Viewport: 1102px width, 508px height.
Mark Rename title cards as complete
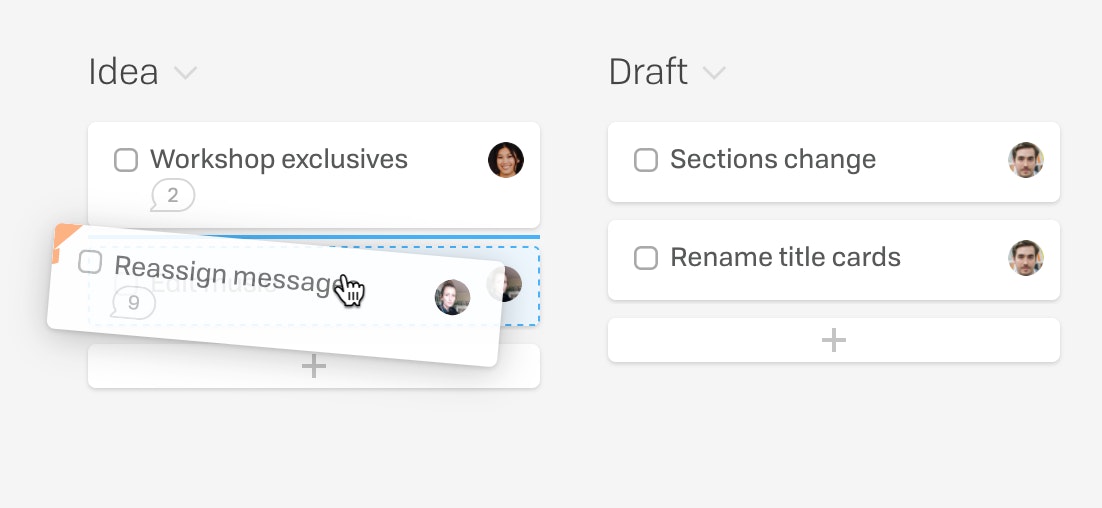[646, 258]
